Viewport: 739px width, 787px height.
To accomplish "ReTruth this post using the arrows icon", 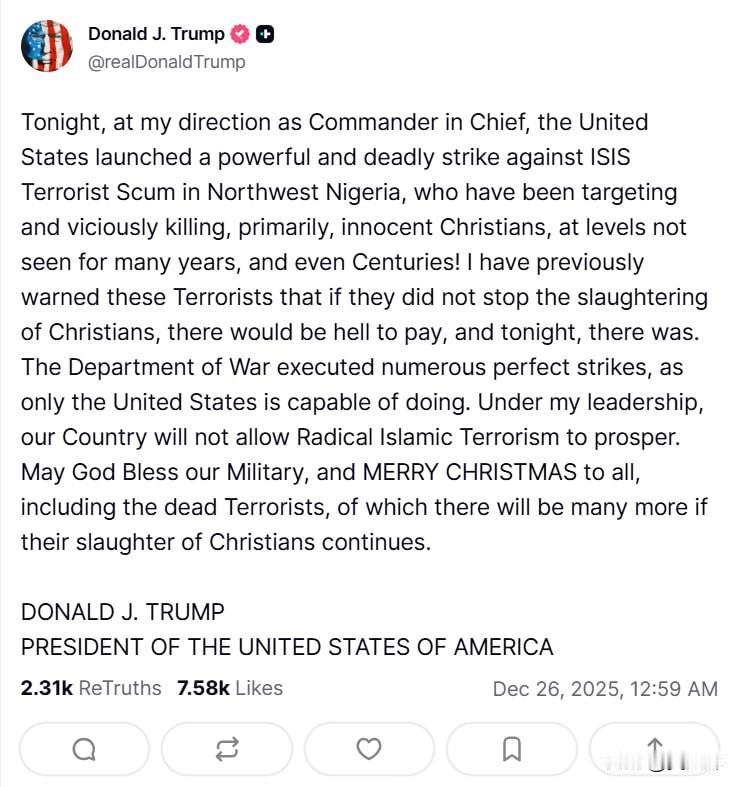I will 227,748.
